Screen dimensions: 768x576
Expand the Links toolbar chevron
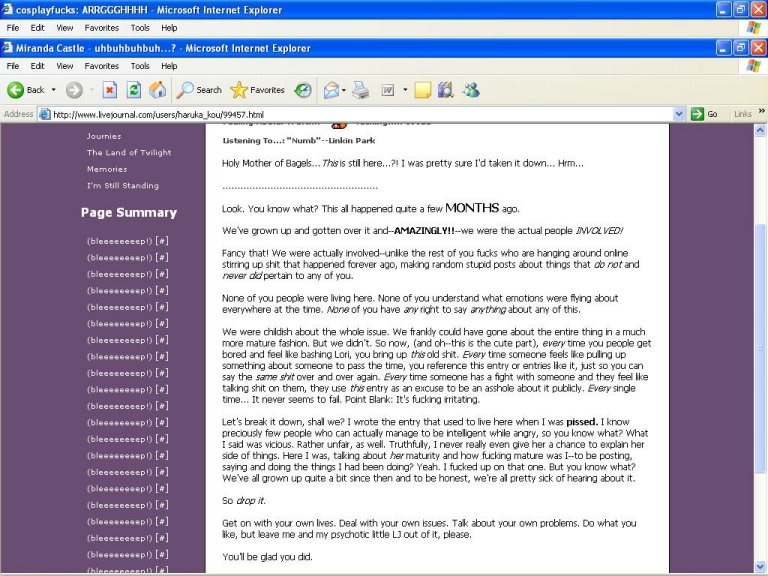click(762, 112)
